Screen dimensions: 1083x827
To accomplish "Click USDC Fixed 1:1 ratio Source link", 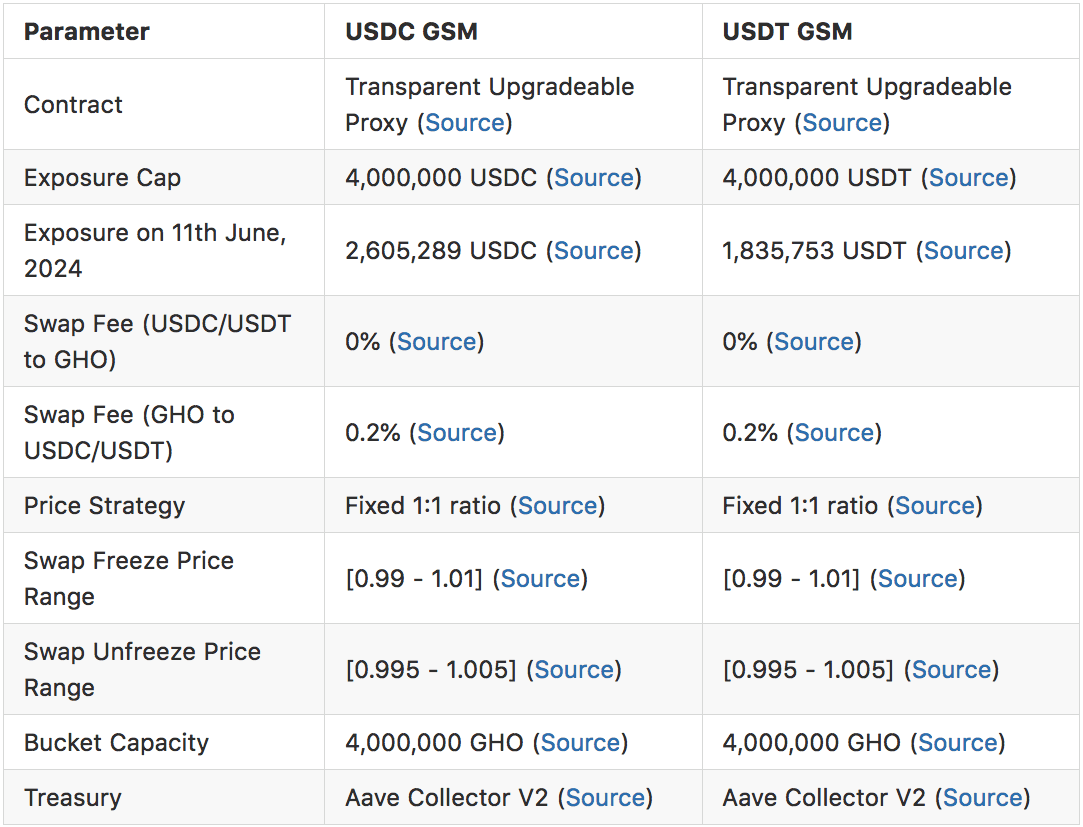I will click(x=558, y=505).
